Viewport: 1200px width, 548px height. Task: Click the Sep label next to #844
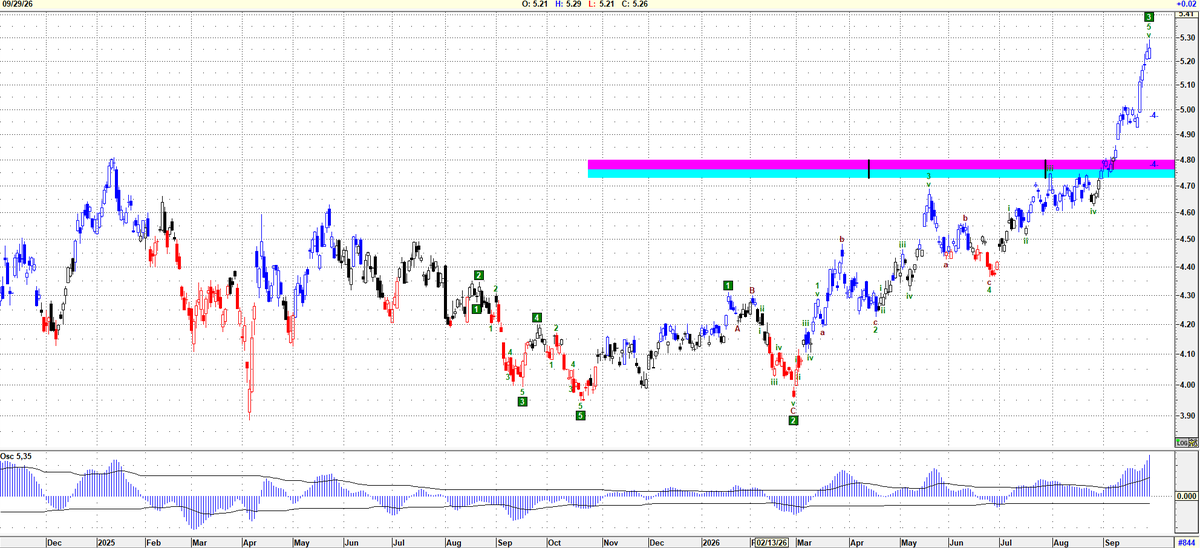pos(1113,541)
